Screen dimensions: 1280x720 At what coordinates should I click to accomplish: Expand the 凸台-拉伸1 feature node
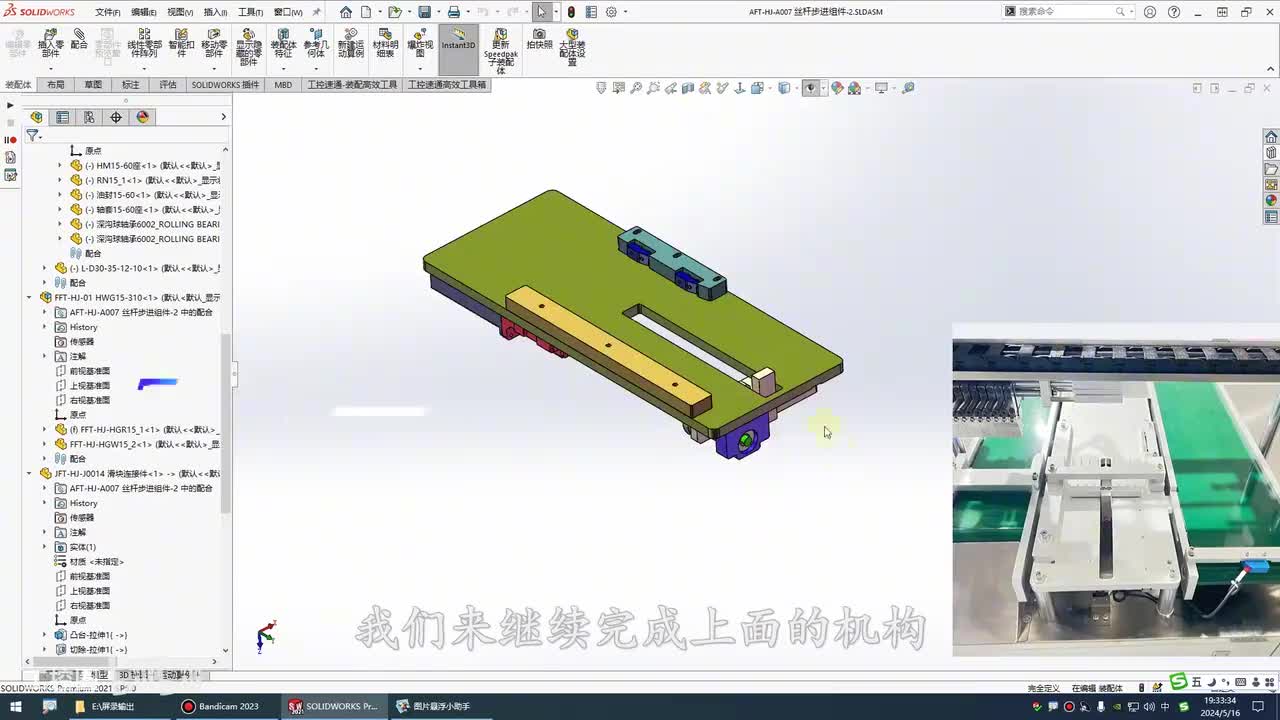(44, 635)
